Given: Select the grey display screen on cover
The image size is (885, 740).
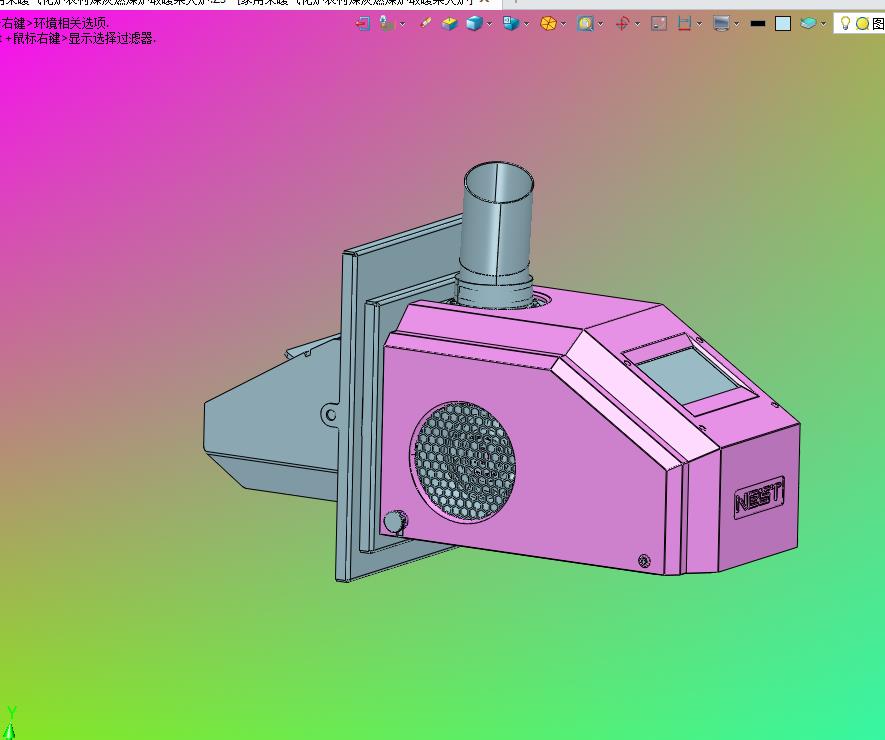Looking at the screenshot, I should 689,375.
